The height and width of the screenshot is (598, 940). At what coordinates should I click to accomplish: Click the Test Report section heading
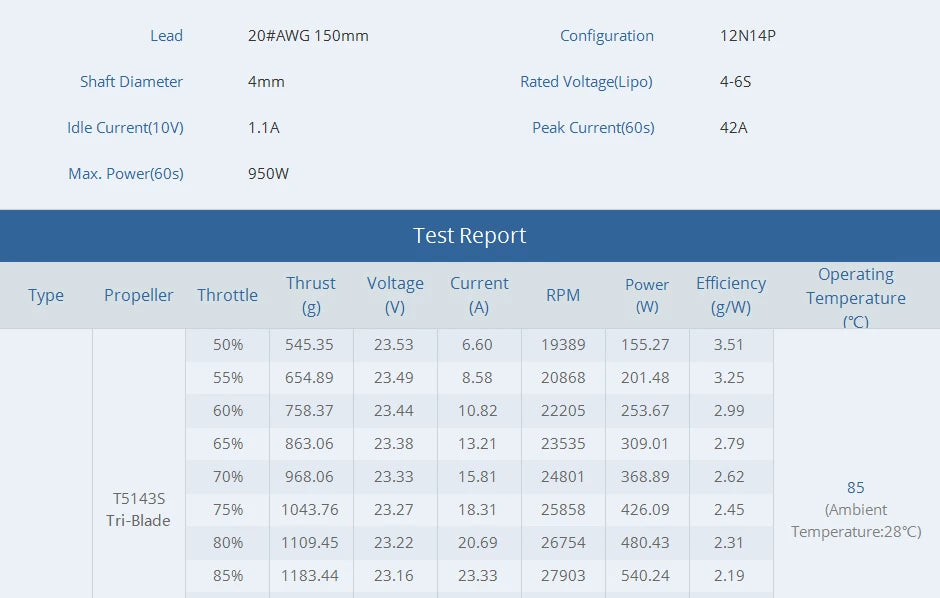(x=469, y=236)
